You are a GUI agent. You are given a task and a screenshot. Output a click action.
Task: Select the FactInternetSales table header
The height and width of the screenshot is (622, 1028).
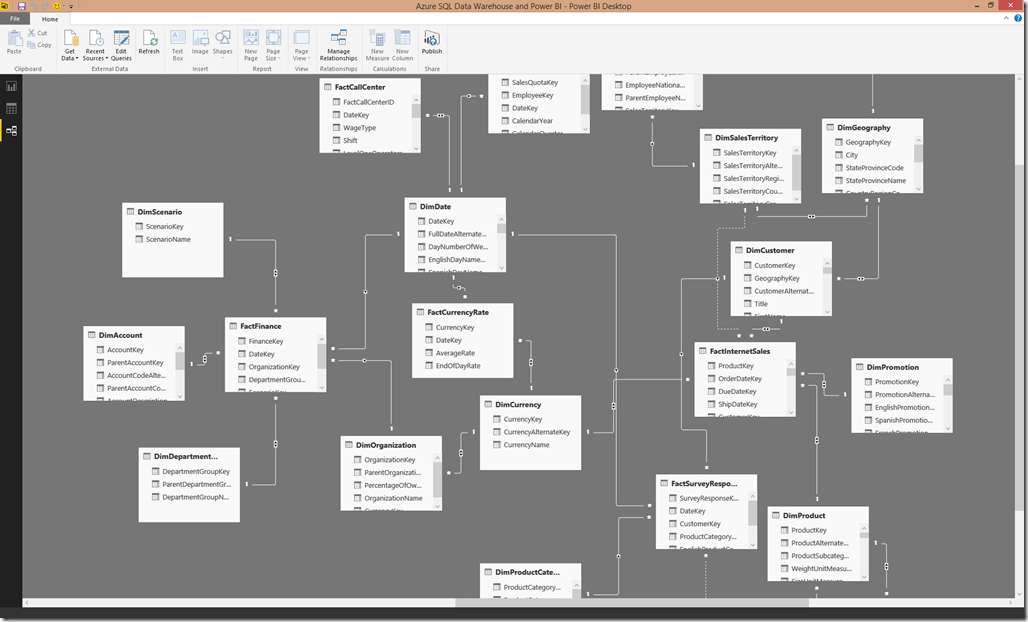745,351
